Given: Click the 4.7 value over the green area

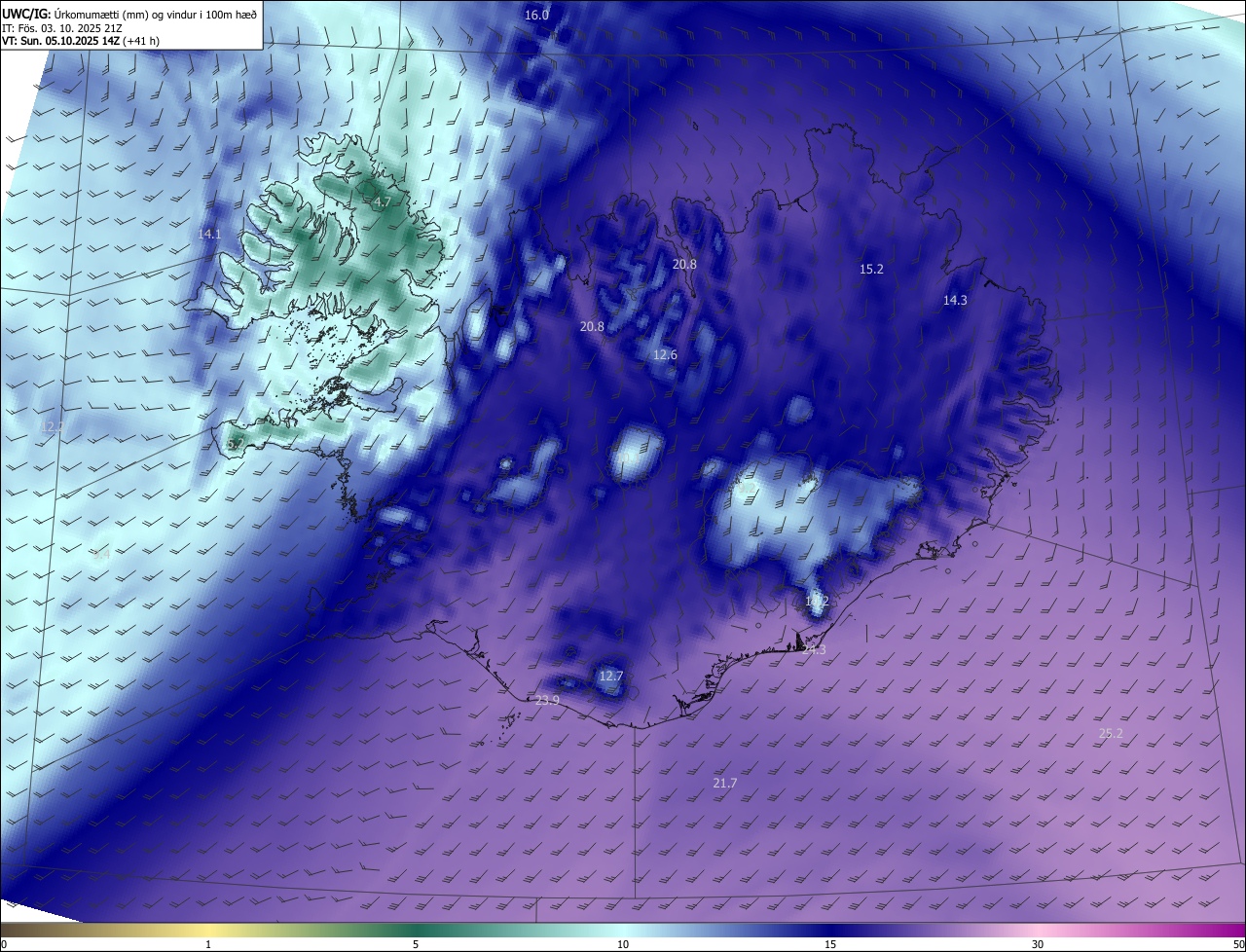Looking at the screenshot, I should click(382, 201).
